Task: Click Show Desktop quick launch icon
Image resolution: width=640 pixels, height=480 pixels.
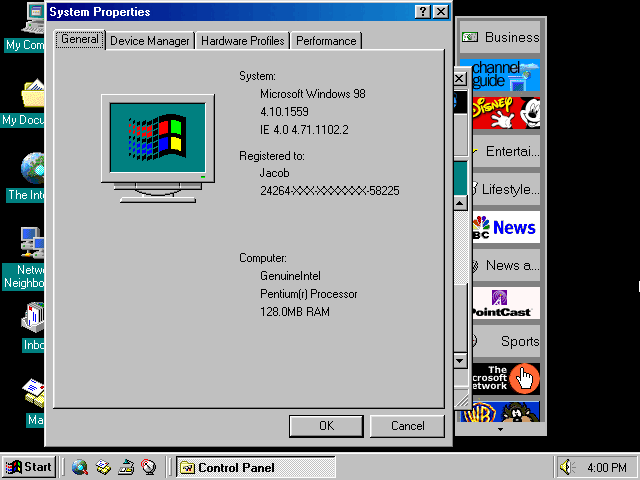Action: click(x=126, y=467)
